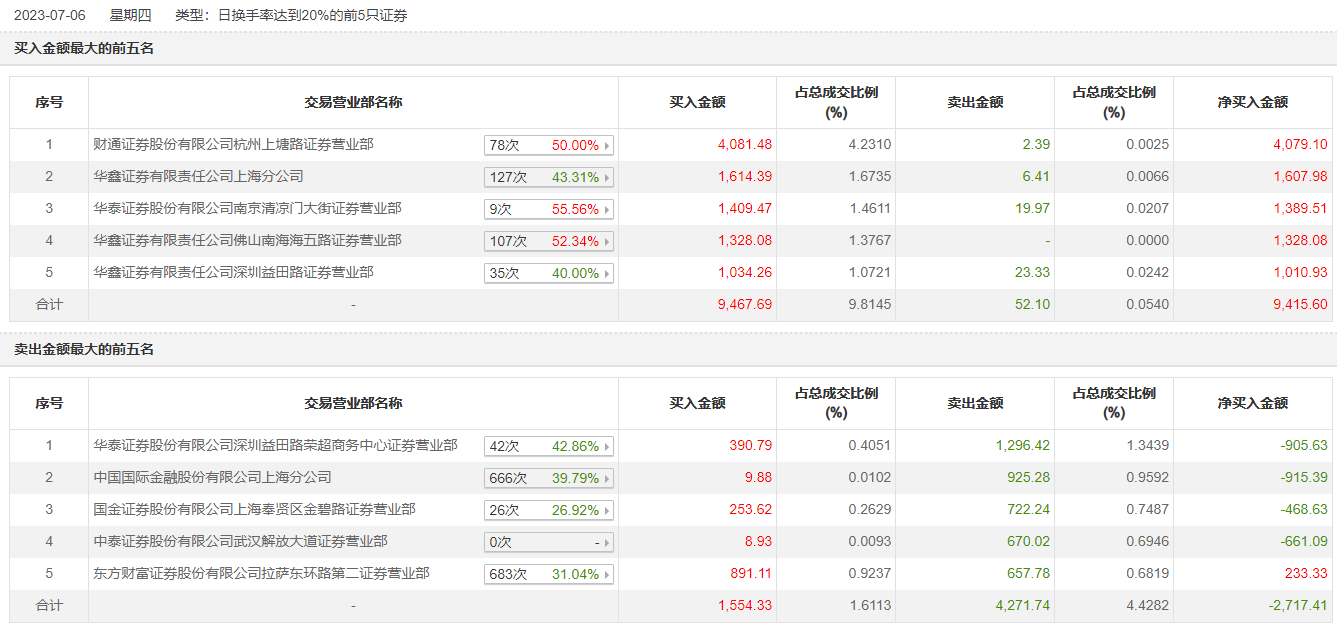1337x629 pixels.
Task: Click 中泰证券武汉解放大道证券营业部 link
Action: 240,542
